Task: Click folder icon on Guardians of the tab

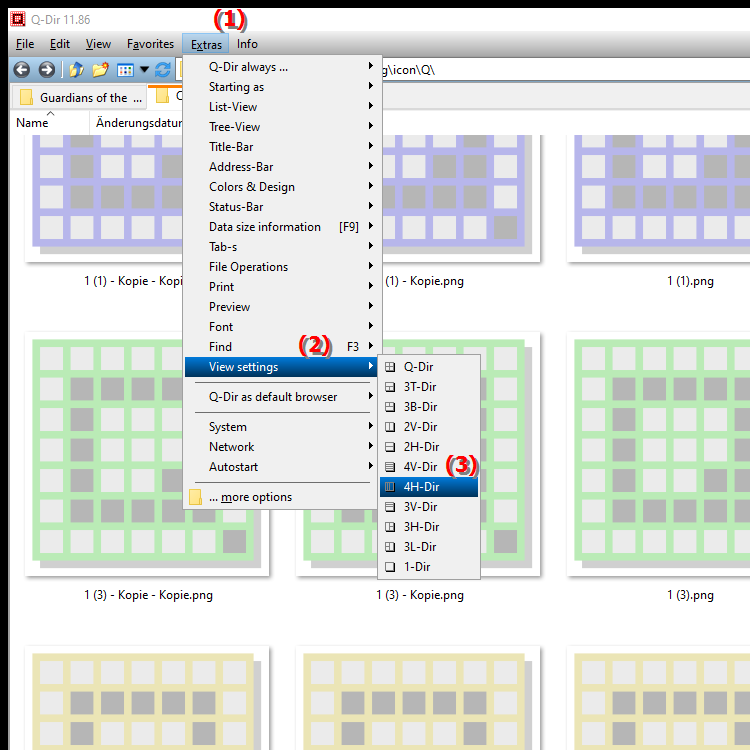Action: [26, 97]
